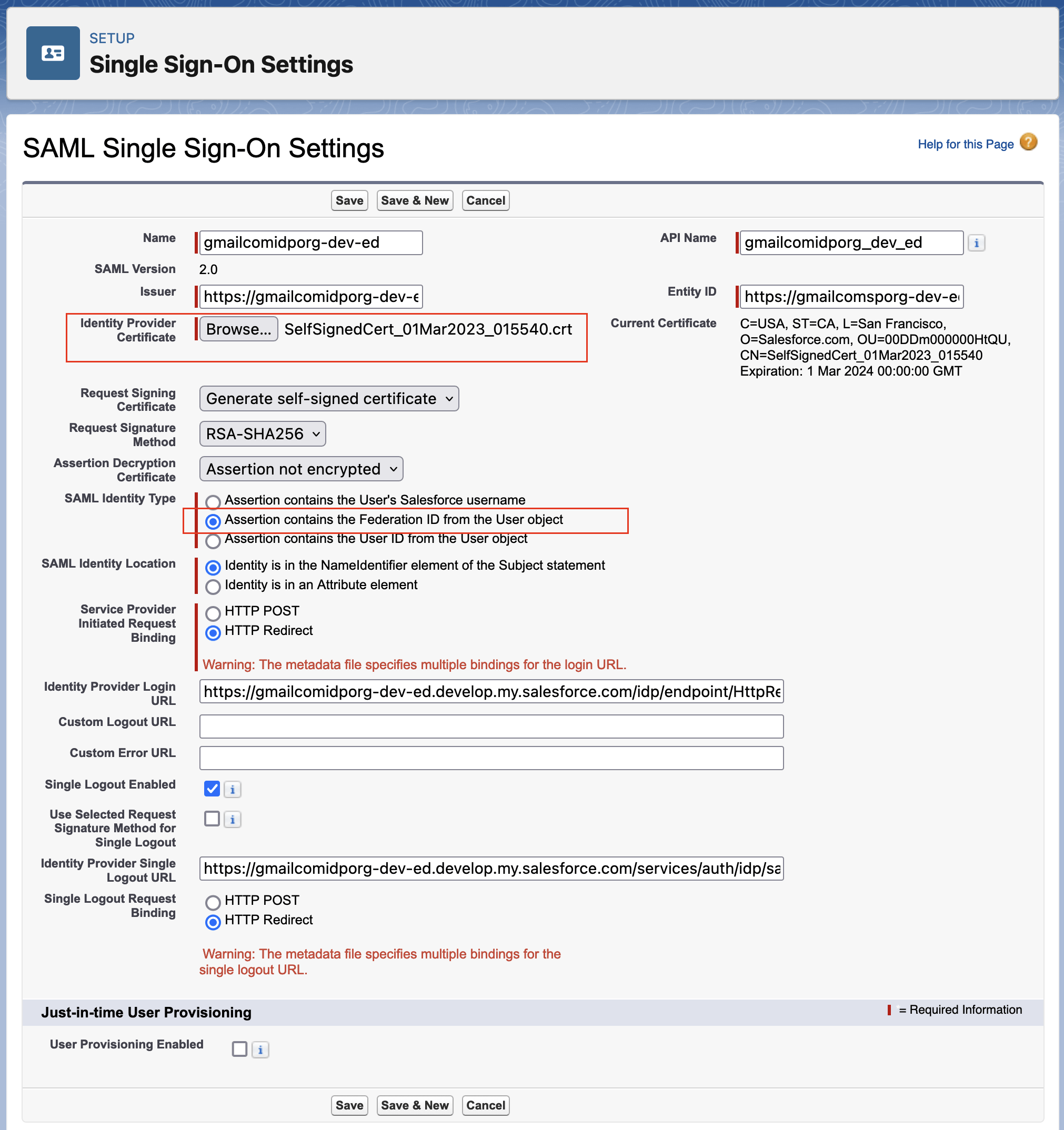Select Identity is in an Attribute element

point(213,586)
